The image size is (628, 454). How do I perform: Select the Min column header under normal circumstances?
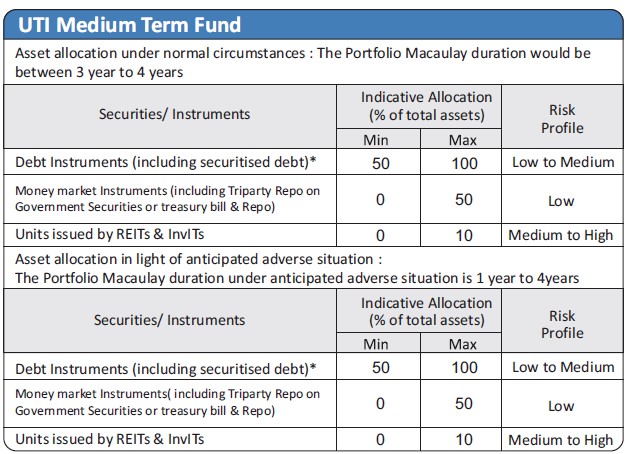coord(381,140)
